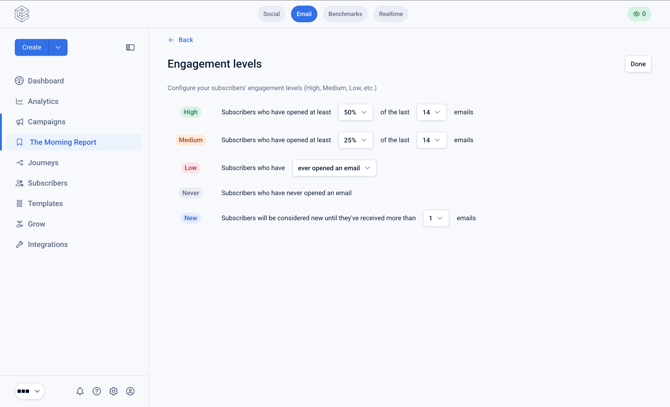Open the 'ever opened an email' dropdown
Image resolution: width=670 pixels, height=407 pixels.
(334, 168)
